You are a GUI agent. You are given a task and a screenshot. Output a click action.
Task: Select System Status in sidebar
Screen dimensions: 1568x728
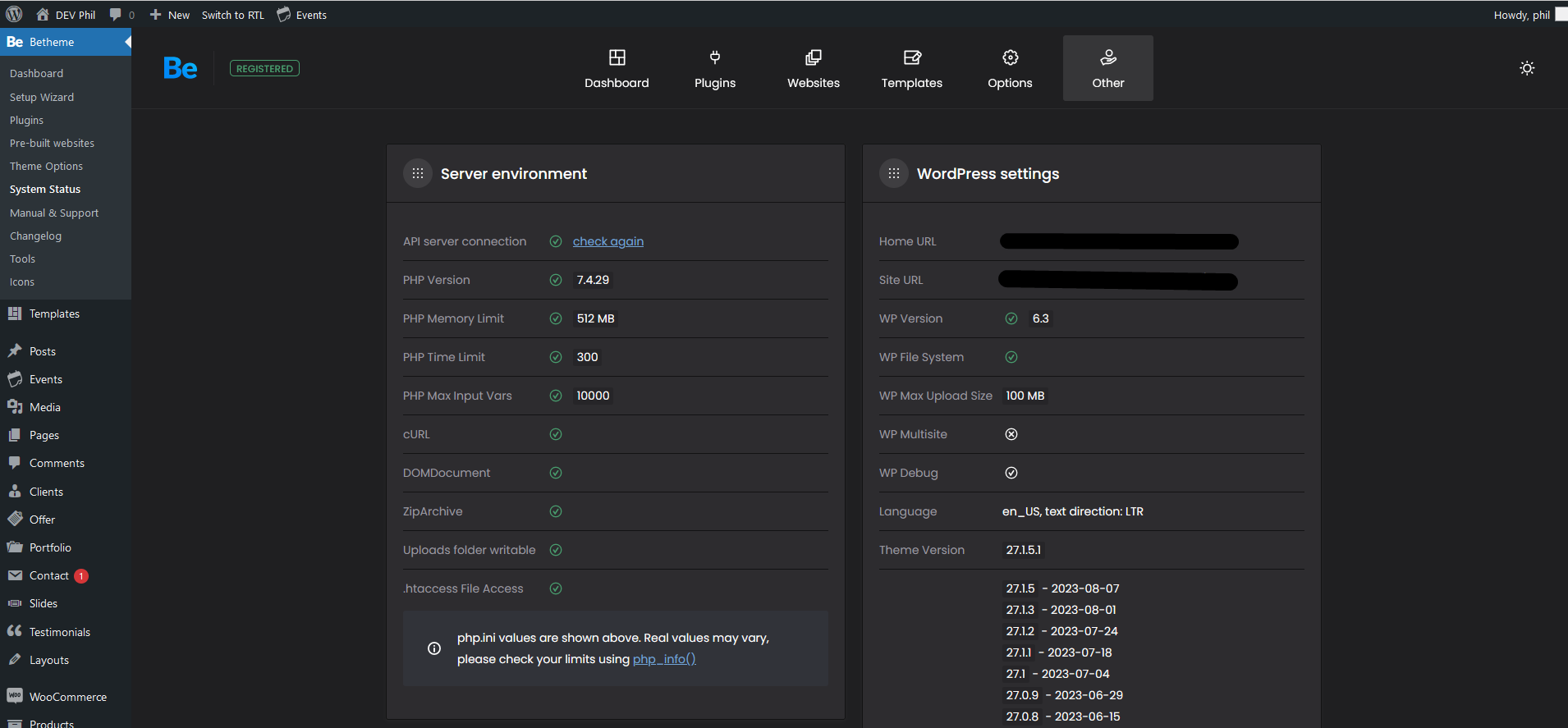[x=45, y=189]
